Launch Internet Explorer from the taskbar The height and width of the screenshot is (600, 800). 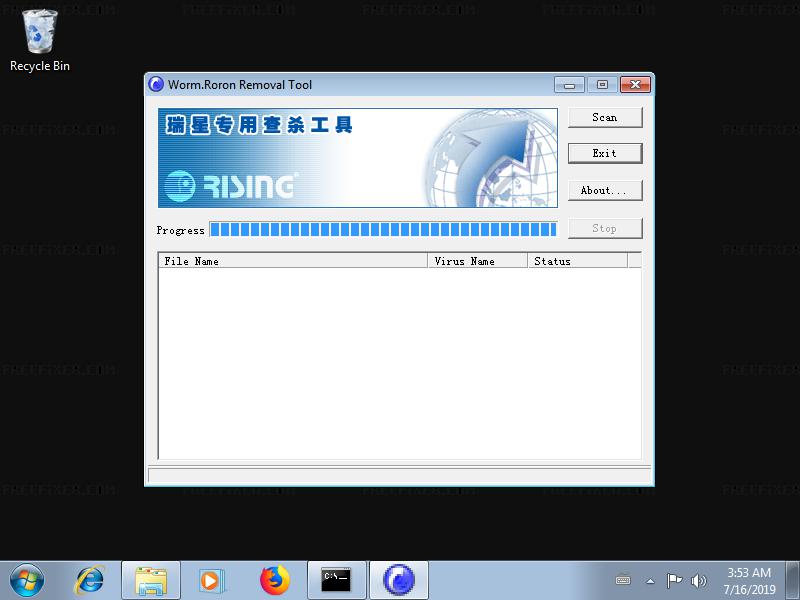click(90, 580)
